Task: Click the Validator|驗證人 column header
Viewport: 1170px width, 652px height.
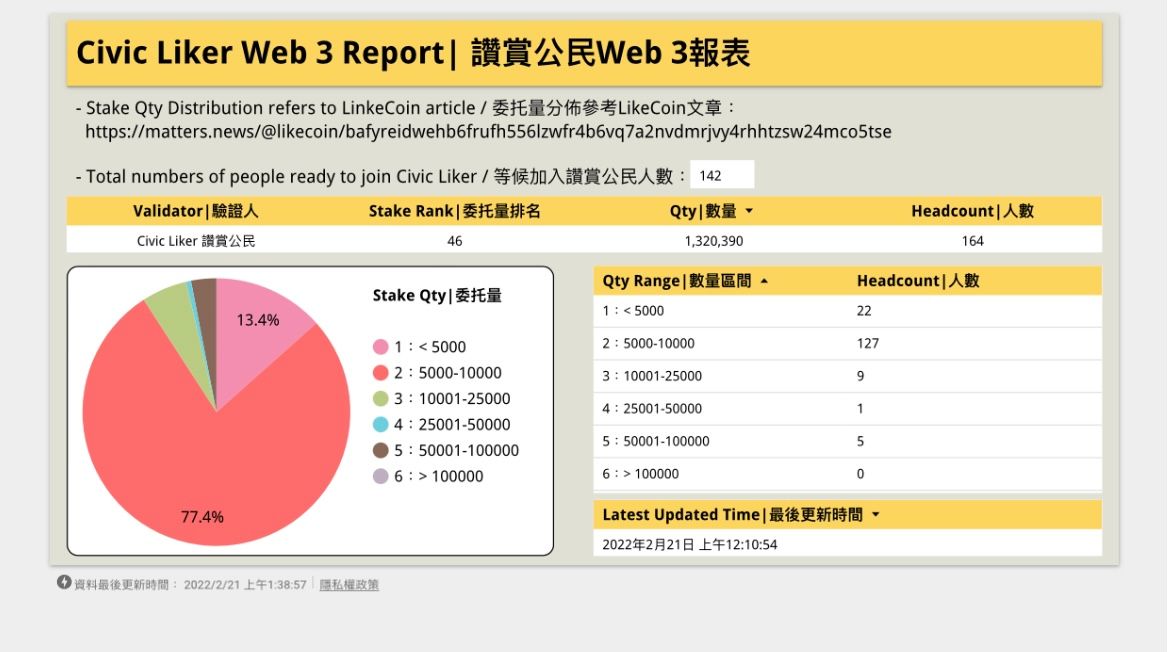Action: point(195,211)
